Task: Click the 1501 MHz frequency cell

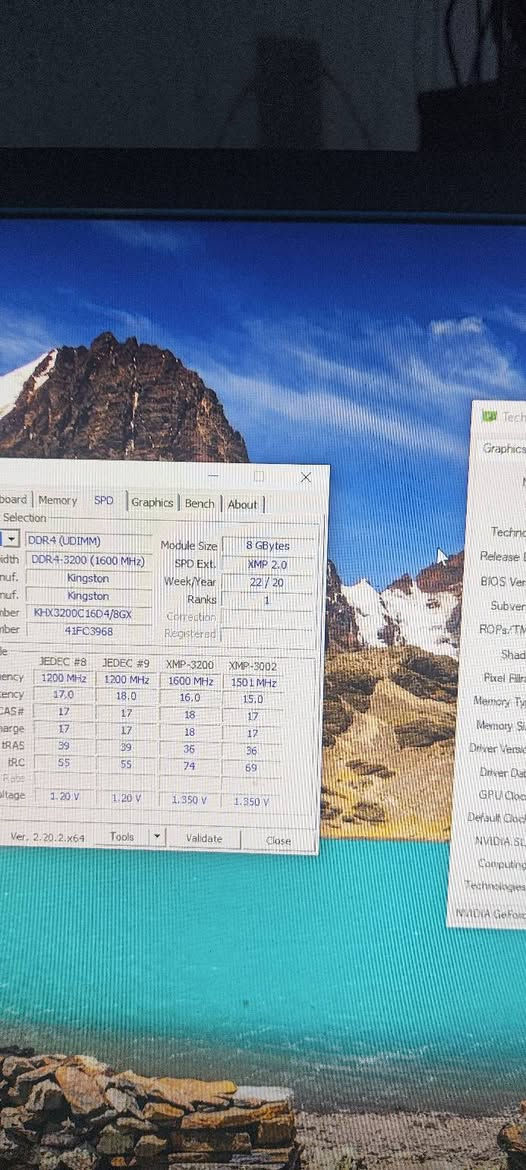Action: [x=254, y=683]
